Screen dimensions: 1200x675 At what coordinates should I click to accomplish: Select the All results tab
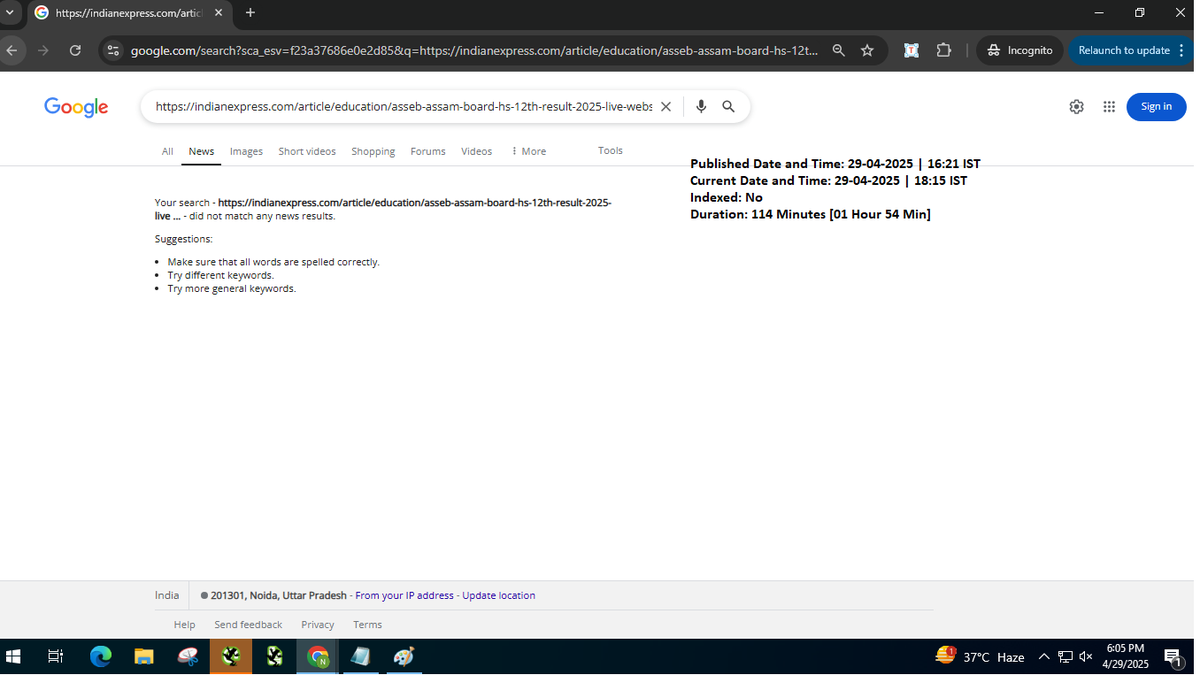click(167, 151)
